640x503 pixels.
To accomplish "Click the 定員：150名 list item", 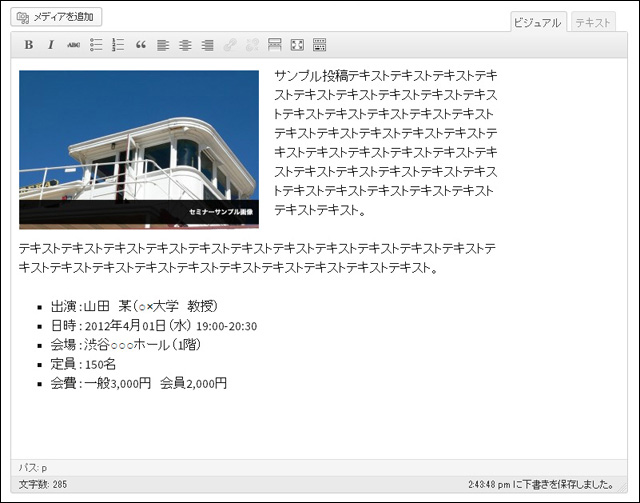I will [83, 364].
